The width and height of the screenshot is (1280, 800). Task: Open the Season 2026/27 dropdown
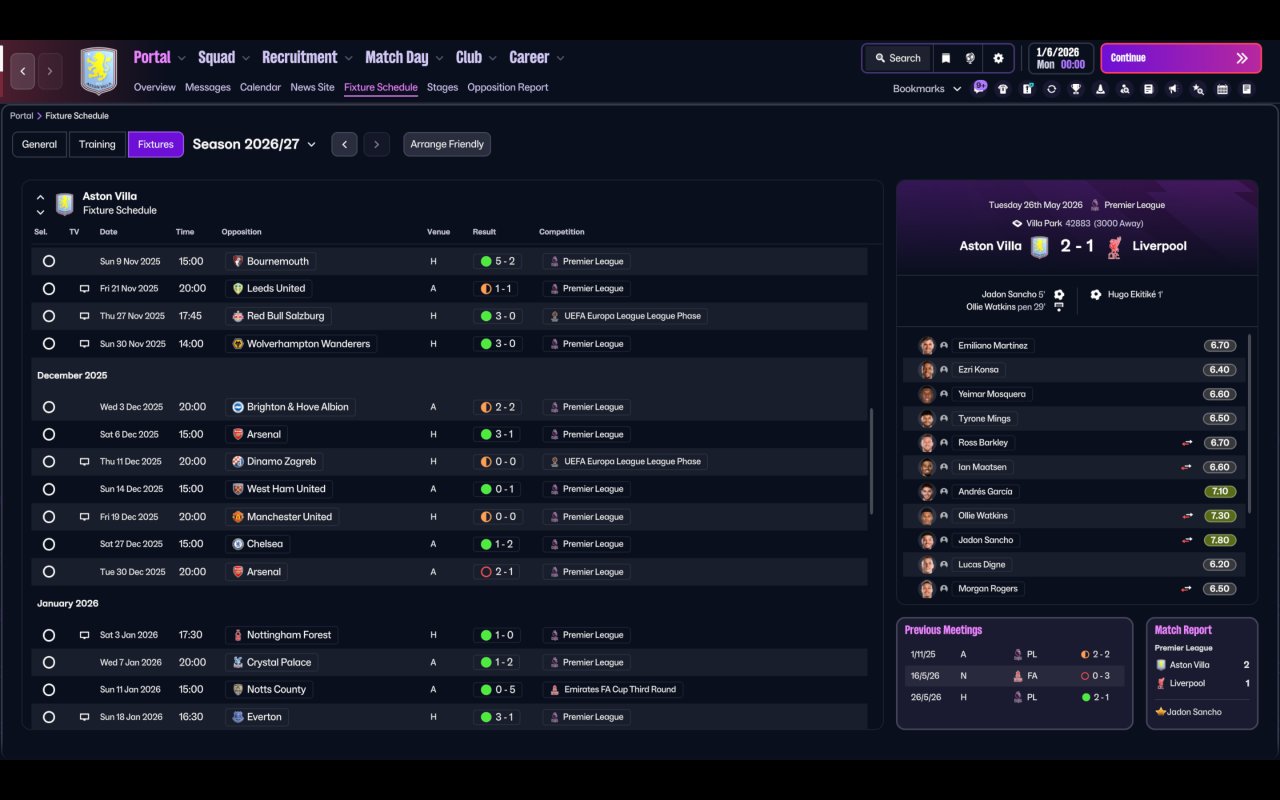point(254,144)
